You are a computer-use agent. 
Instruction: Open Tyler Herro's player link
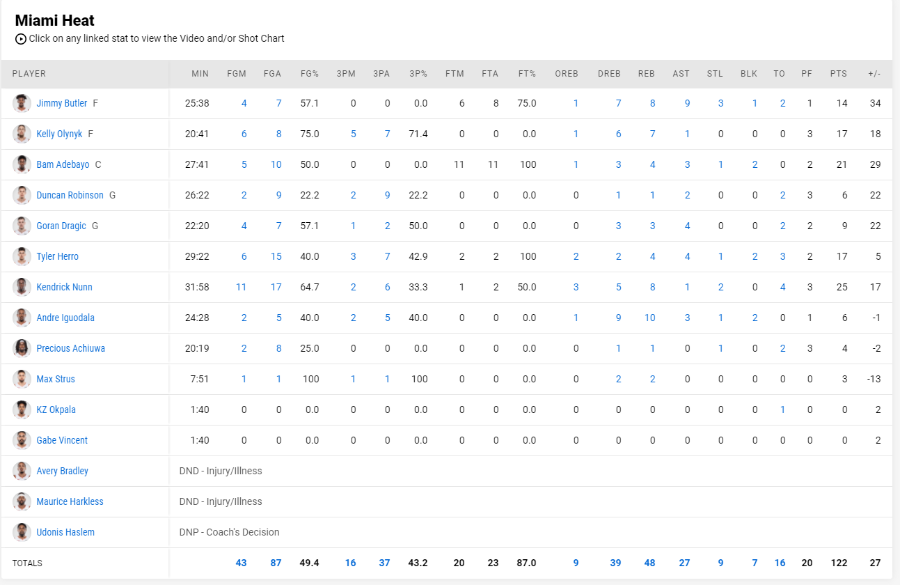tap(57, 256)
